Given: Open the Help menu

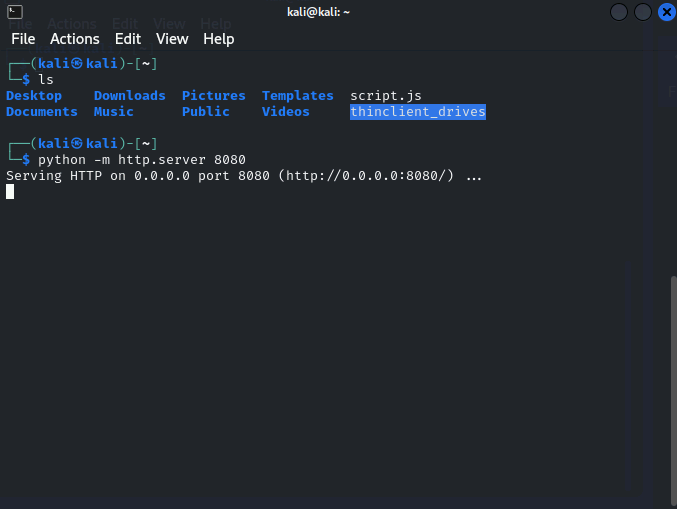Looking at the screenshot, I should point(218,39).
